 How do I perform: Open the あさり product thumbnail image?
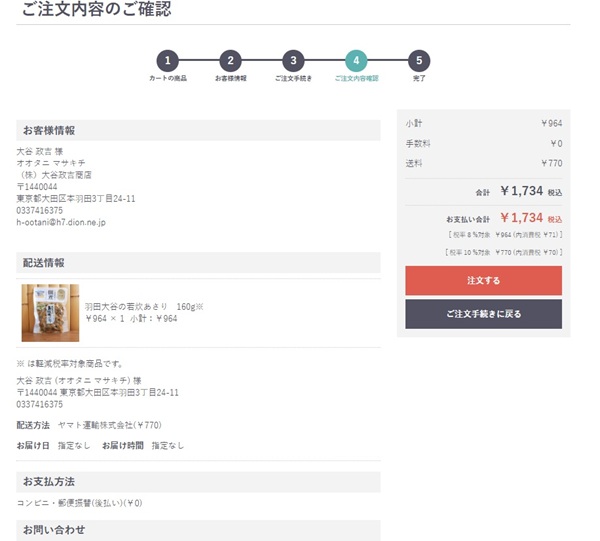pos(50,313)
